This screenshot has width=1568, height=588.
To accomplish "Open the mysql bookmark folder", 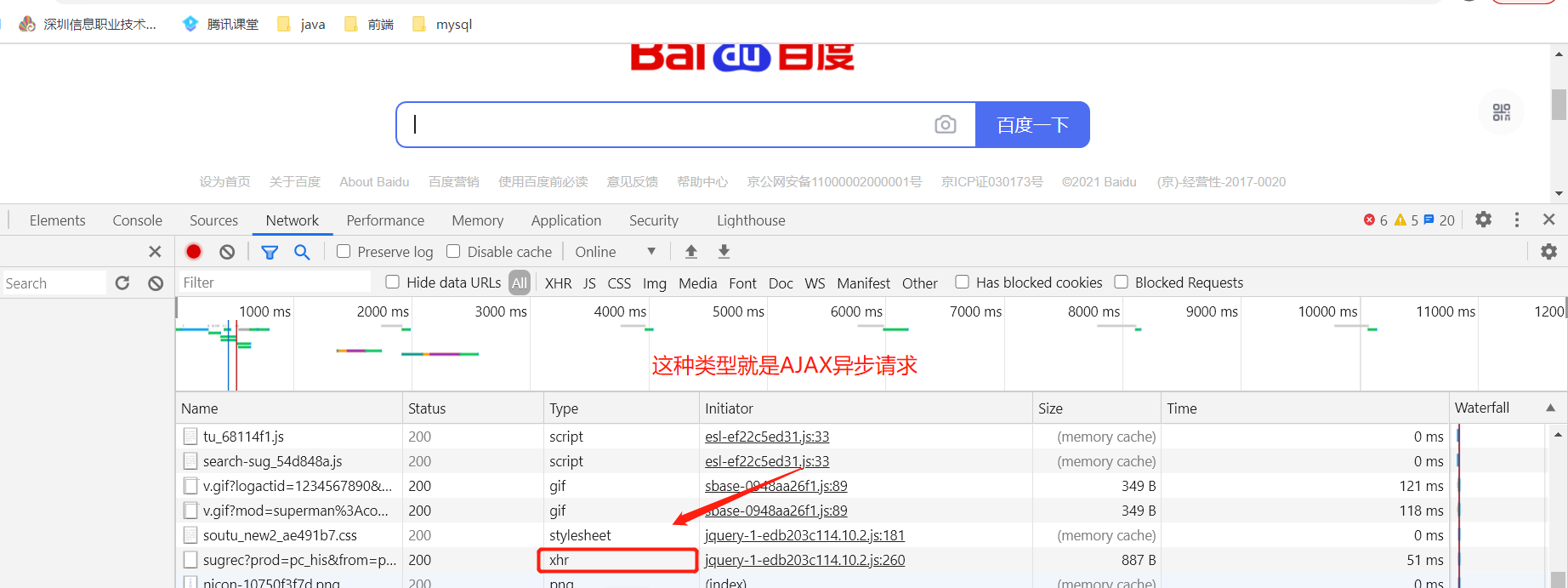I will 441,24.
